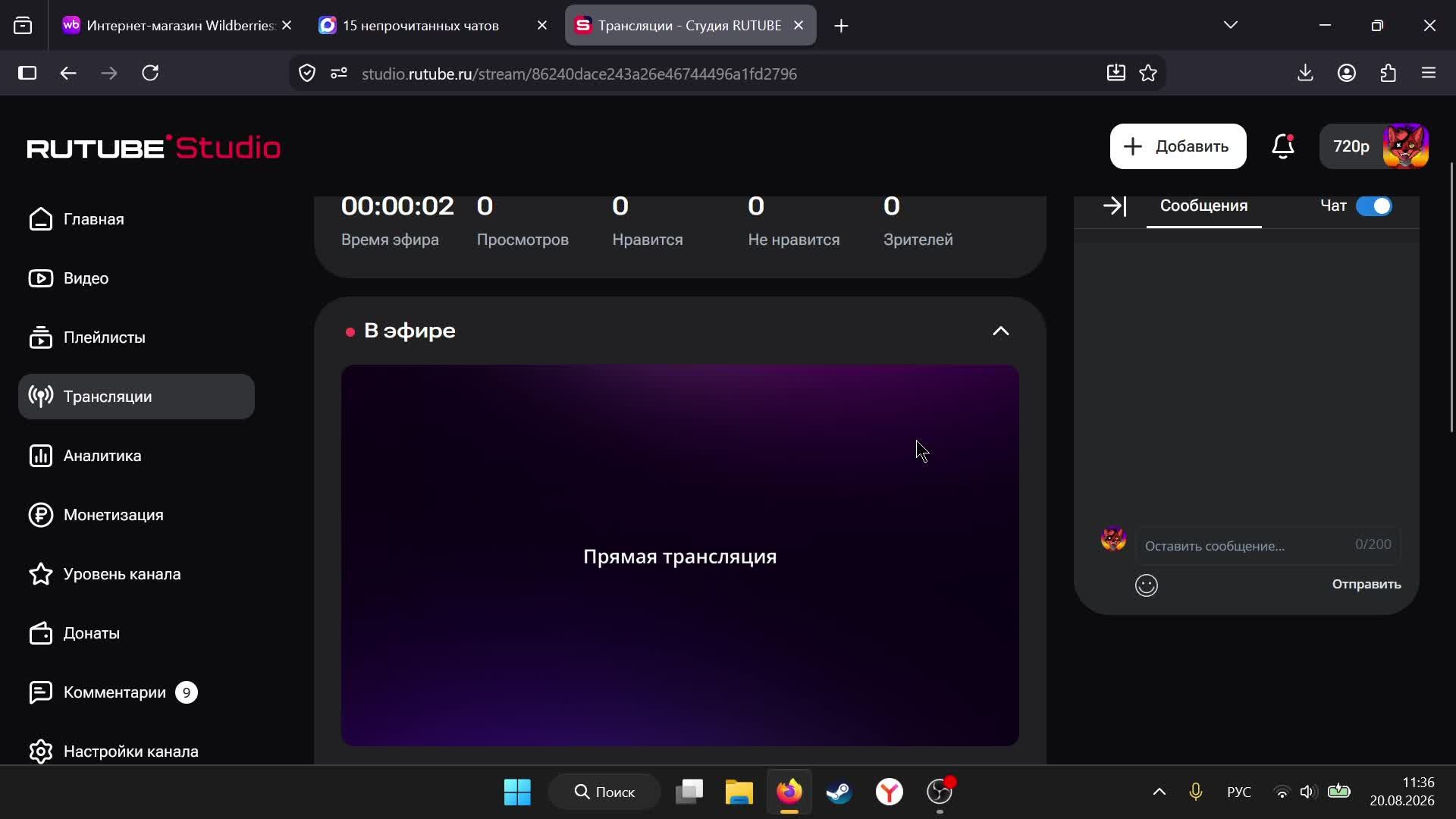This screenshot has width=1456, height=819.
Task: Open the Windows Start menu
Action: point(517,792)
